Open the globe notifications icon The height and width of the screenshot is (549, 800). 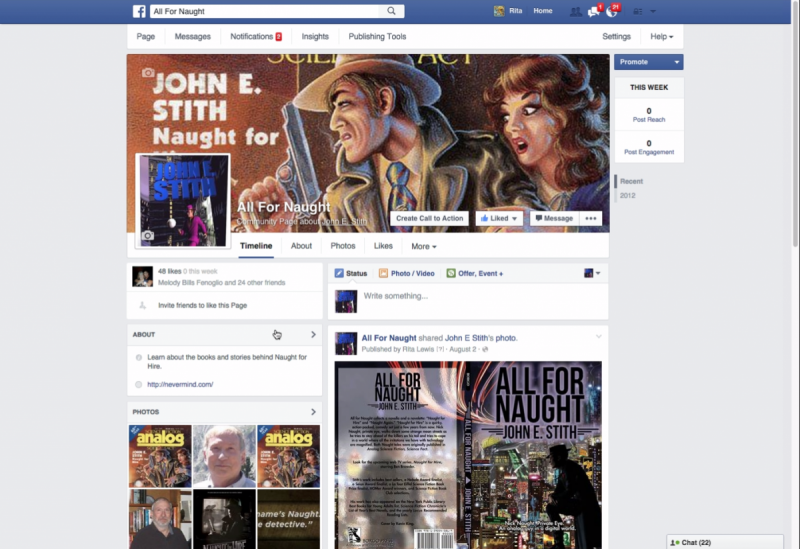coord(612,11)
